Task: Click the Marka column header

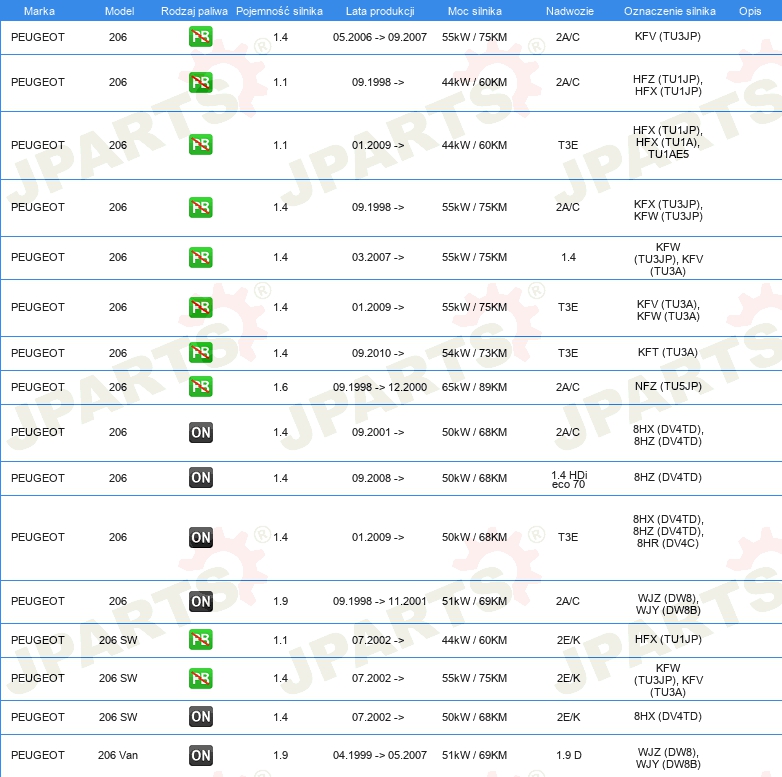Action: pos(39,11)
